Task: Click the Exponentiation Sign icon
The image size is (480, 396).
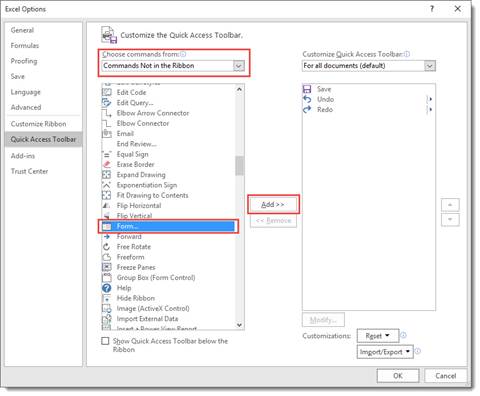Action: 107,185
